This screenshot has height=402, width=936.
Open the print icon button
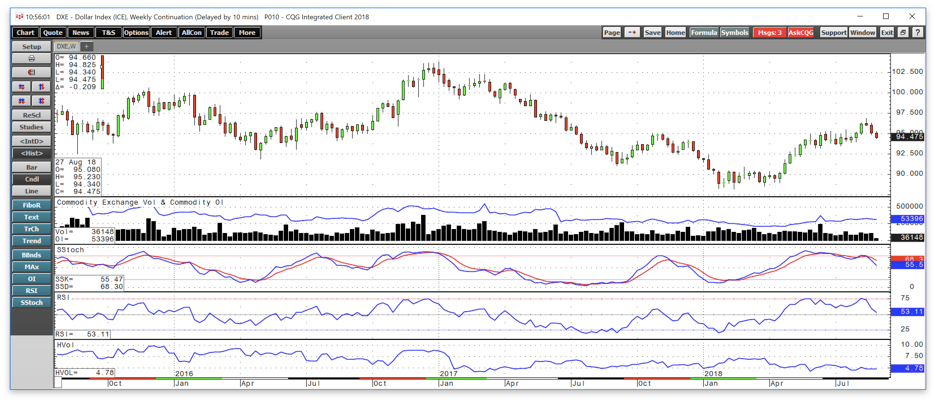pos(32,59)
